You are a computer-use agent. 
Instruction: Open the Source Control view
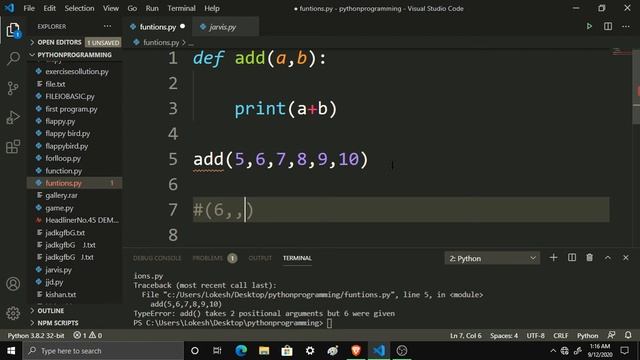[x=13, y=88]
